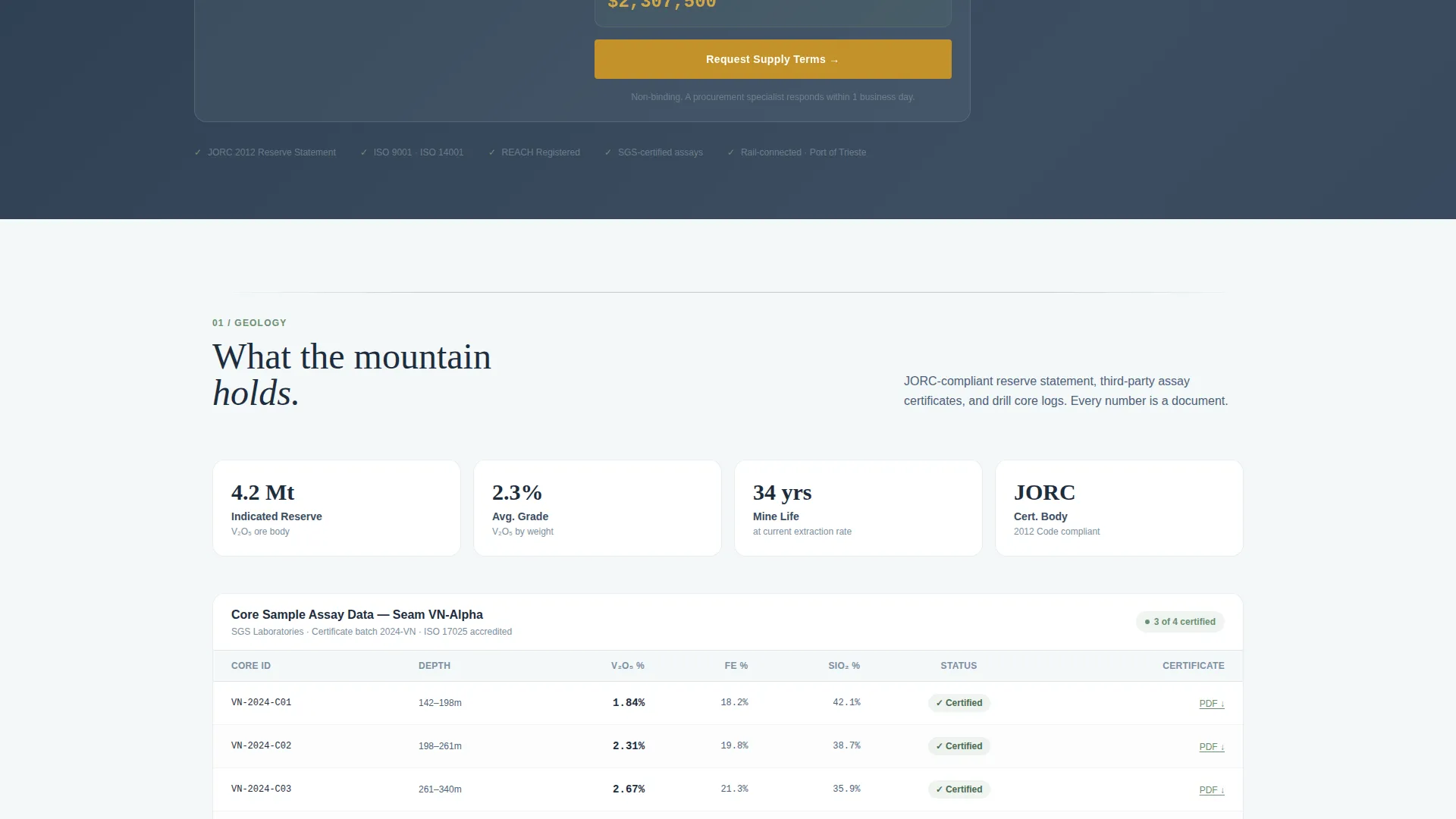Click the '3 of 4 certified' badge

tap(1180, 622)
